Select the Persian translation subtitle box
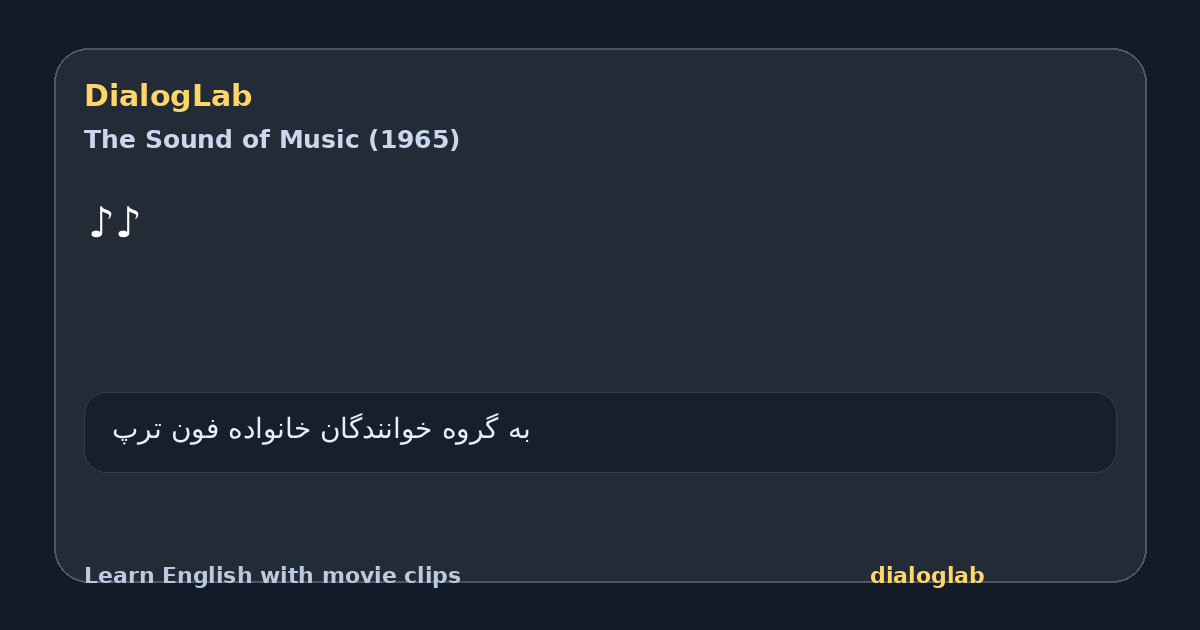The width and height of the screenshot is (1200, 630). click(600, 432)
